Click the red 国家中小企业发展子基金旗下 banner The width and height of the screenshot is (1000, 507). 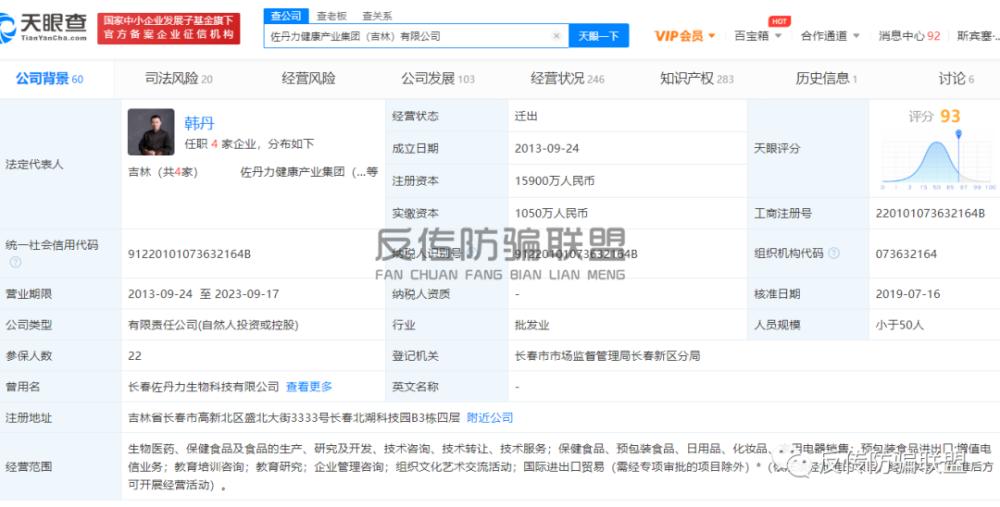tap(169, 28)
